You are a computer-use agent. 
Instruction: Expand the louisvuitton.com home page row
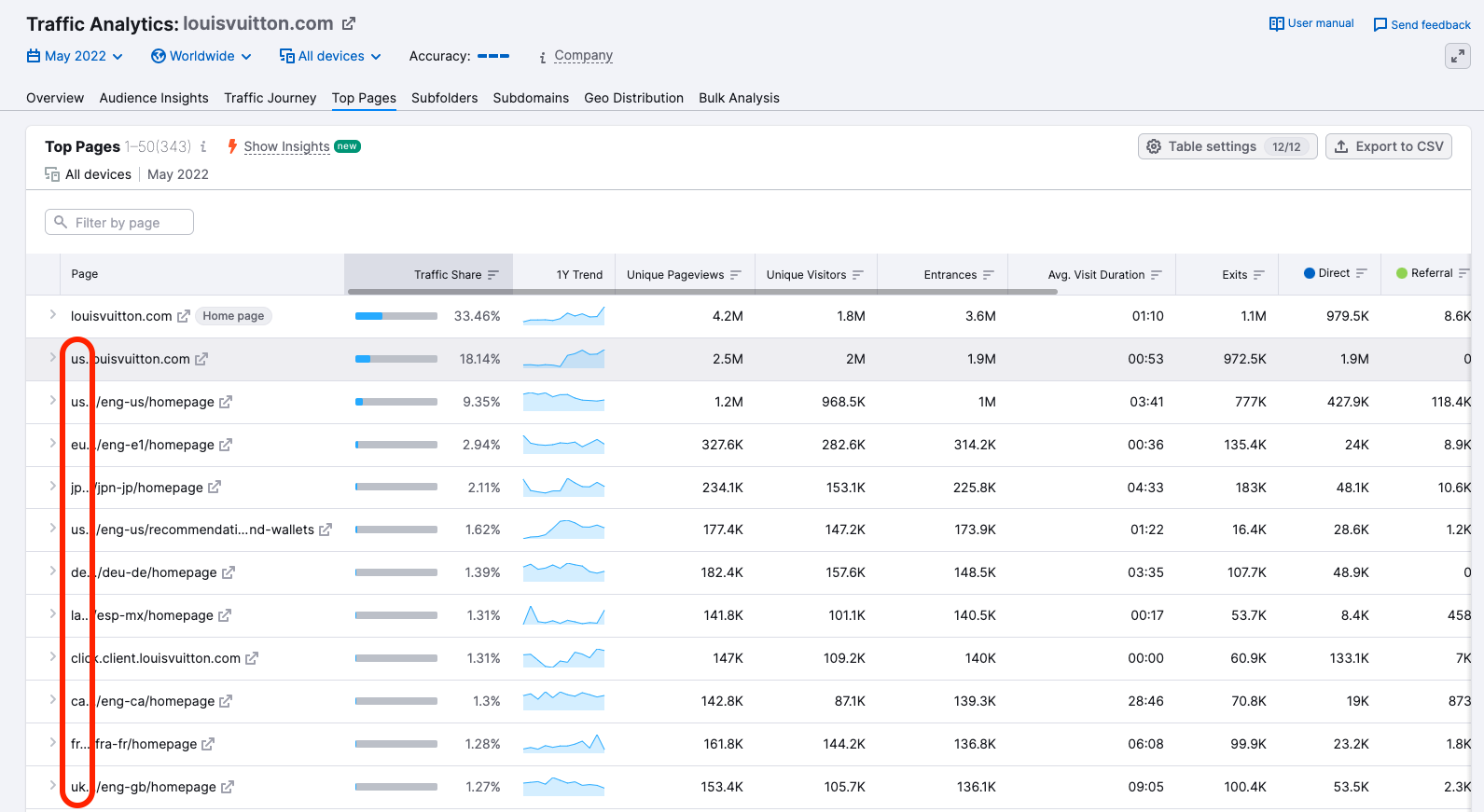tap(53, 315)
